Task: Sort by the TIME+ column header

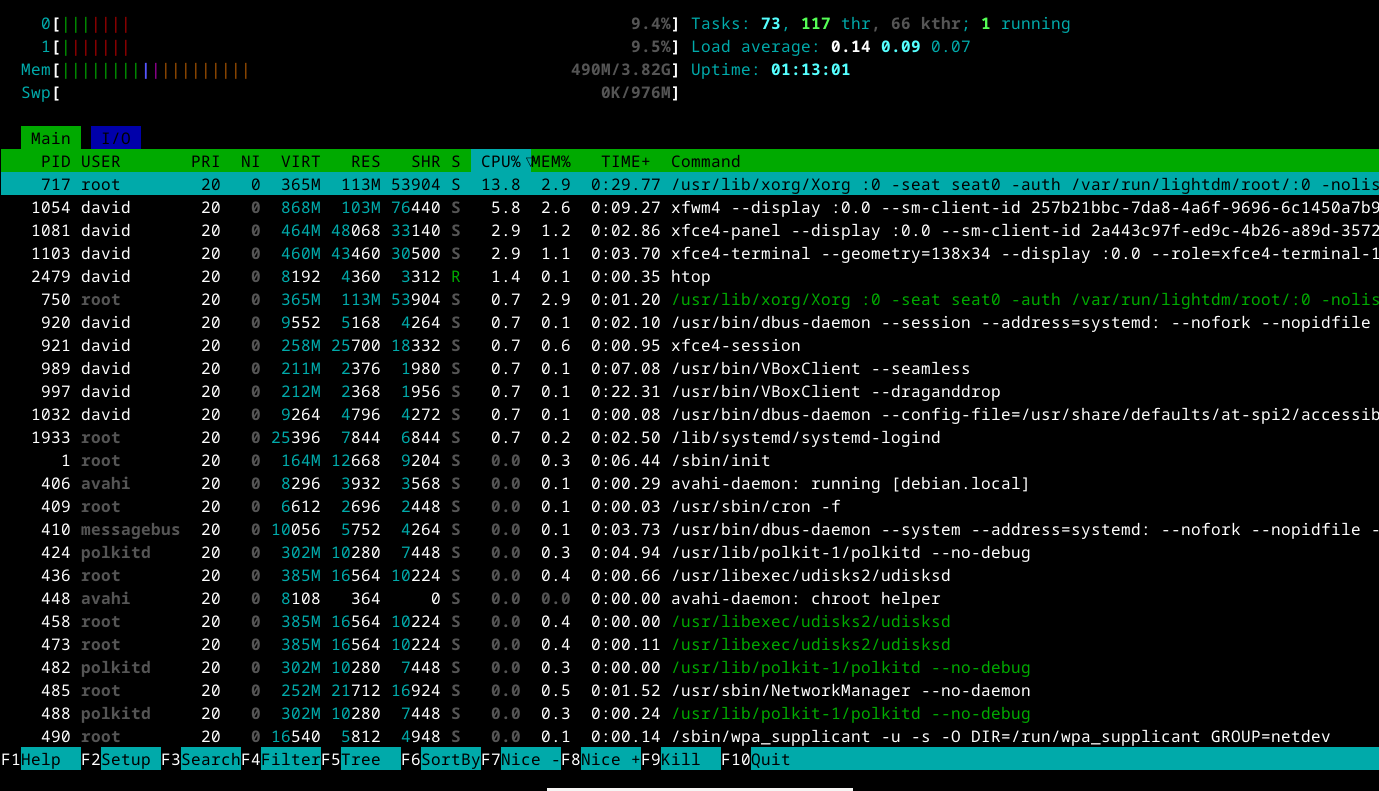Action: pos(626,161)
